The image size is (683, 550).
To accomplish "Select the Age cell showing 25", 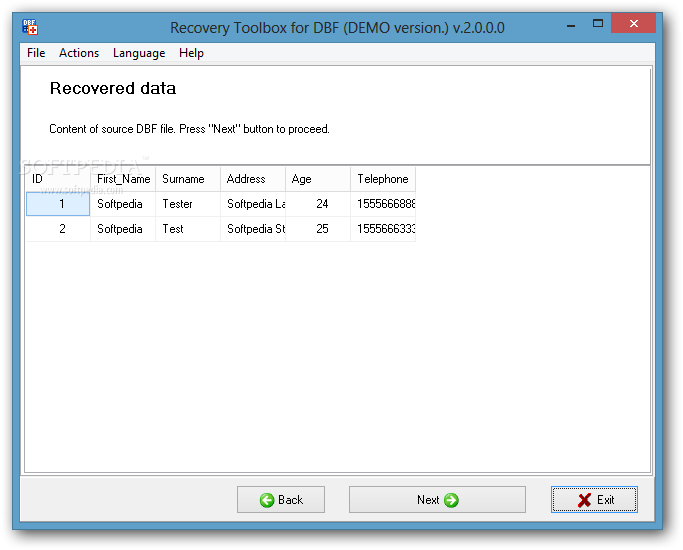I will click(318, 229).
